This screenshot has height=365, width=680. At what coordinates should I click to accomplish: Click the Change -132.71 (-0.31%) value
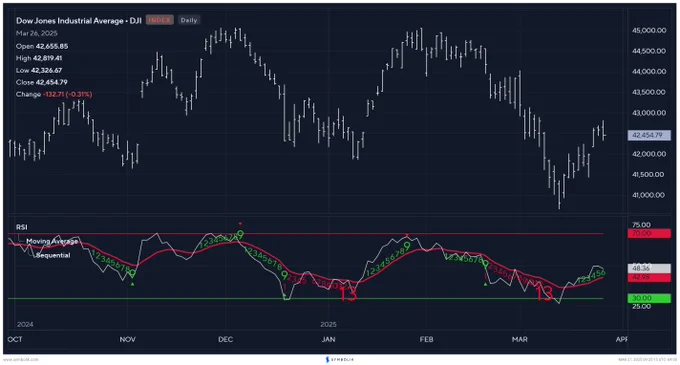pyautogui.click(x=54, y=94)
